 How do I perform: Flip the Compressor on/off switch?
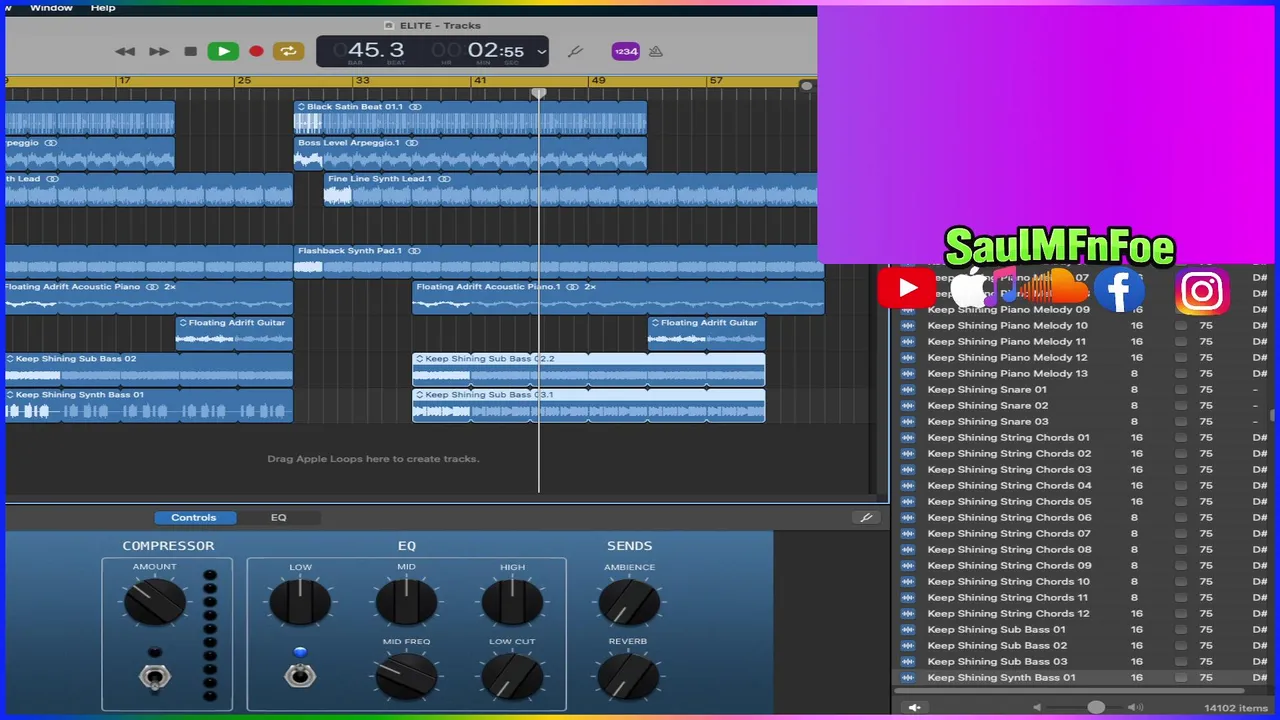pyautogui.click(x=154, y=677)
